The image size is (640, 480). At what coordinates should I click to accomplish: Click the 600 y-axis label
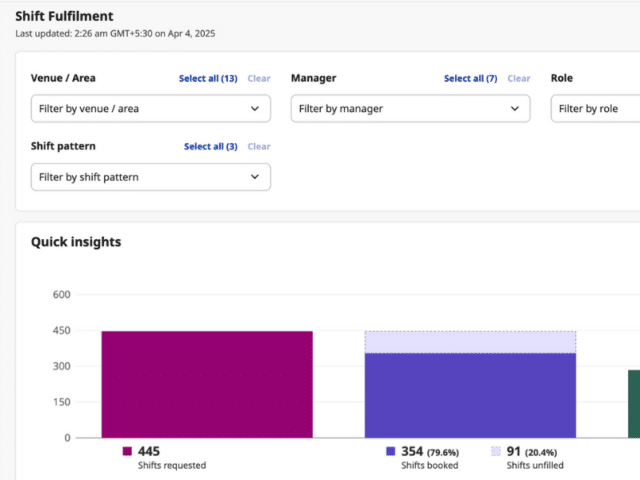tap(62, 294)
